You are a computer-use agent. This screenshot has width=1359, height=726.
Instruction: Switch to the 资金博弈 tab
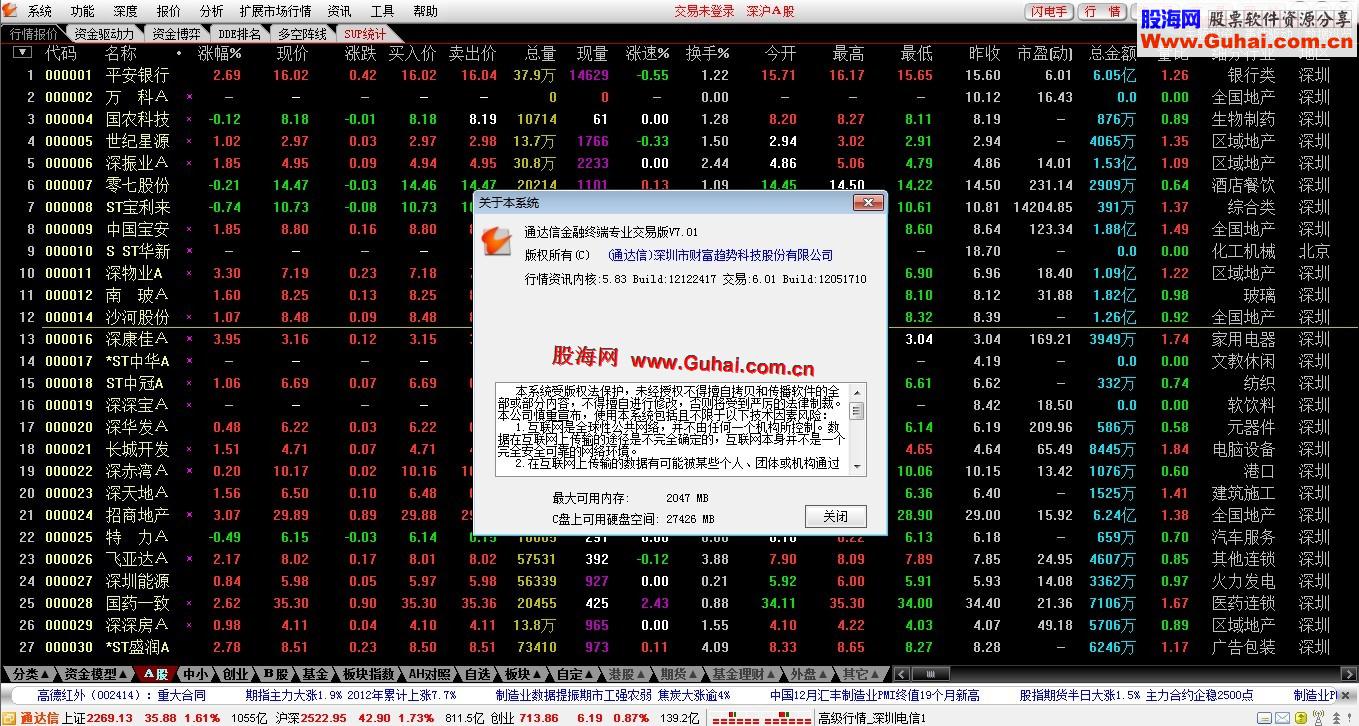pos(176,33)
